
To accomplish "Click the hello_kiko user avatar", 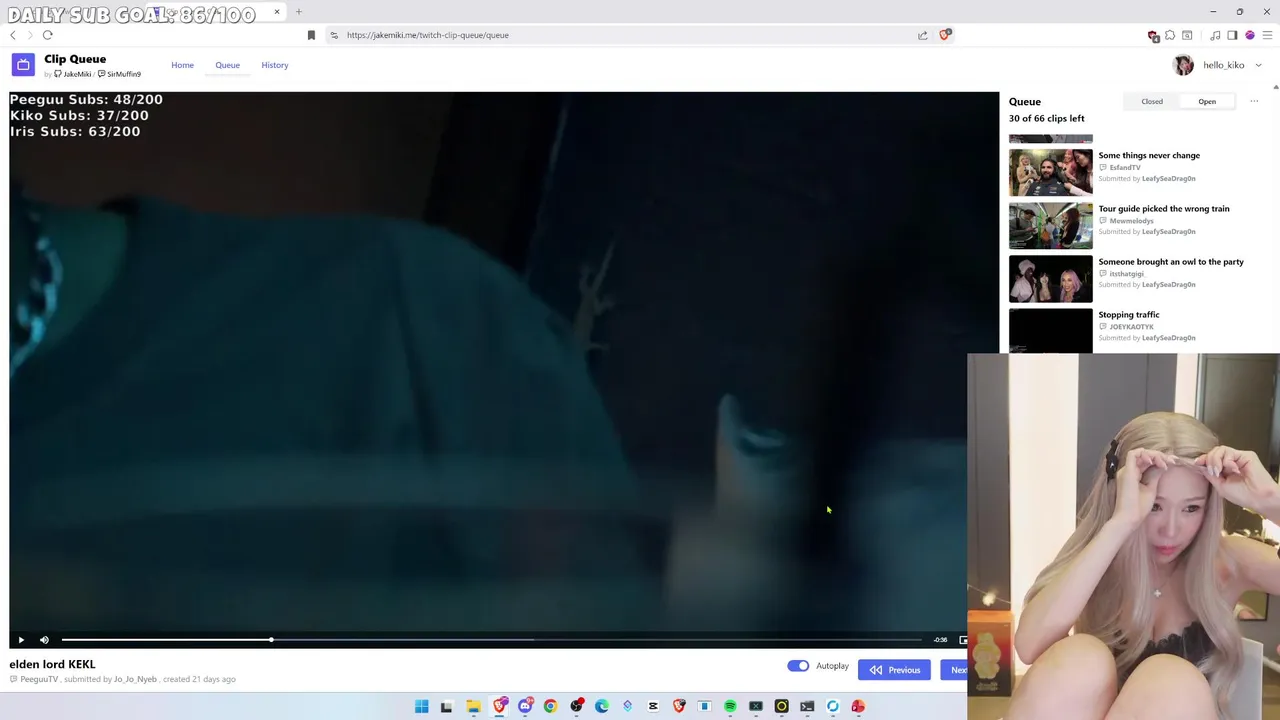I will 1183,65.
